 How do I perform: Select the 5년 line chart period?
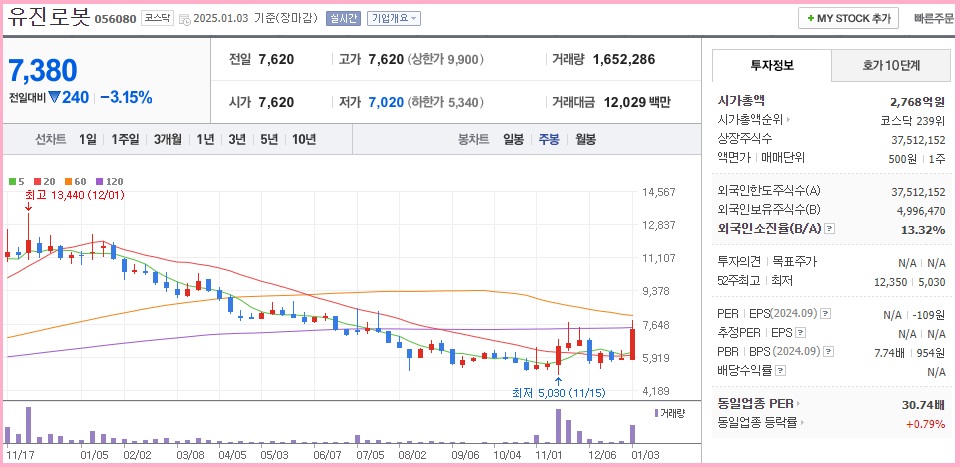pos(269,140)
